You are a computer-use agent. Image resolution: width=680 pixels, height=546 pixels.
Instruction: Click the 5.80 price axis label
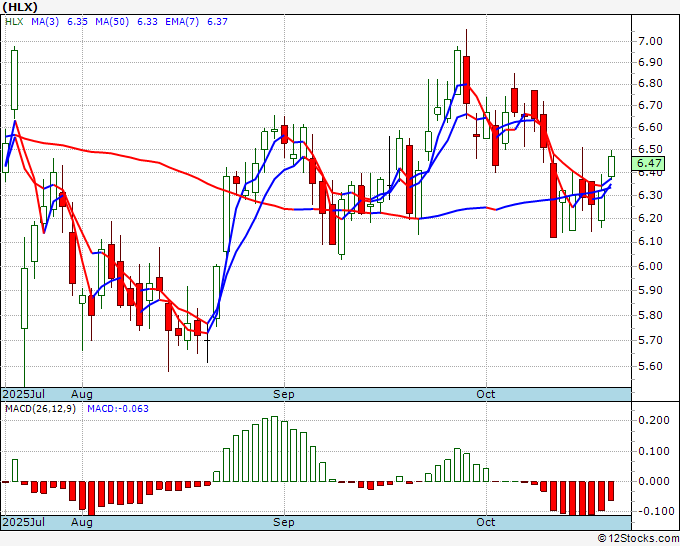(650, 315)
